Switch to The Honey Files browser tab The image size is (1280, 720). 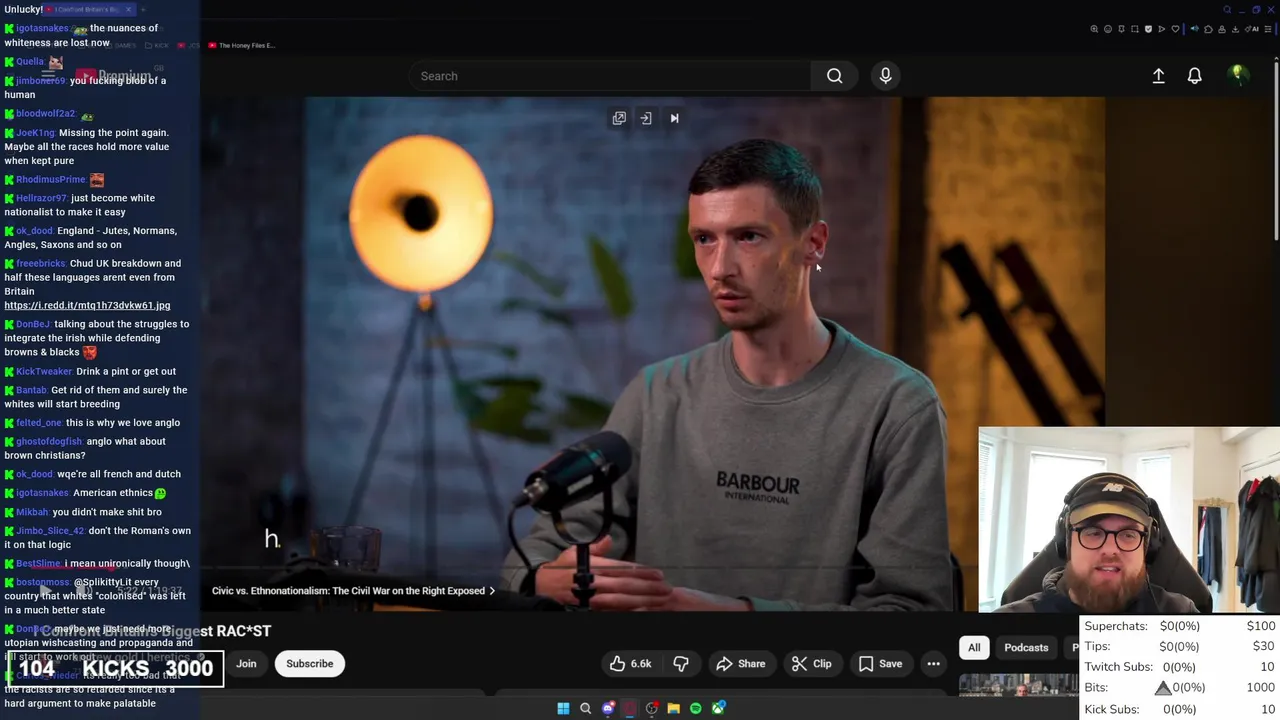(x=241, y=45)
